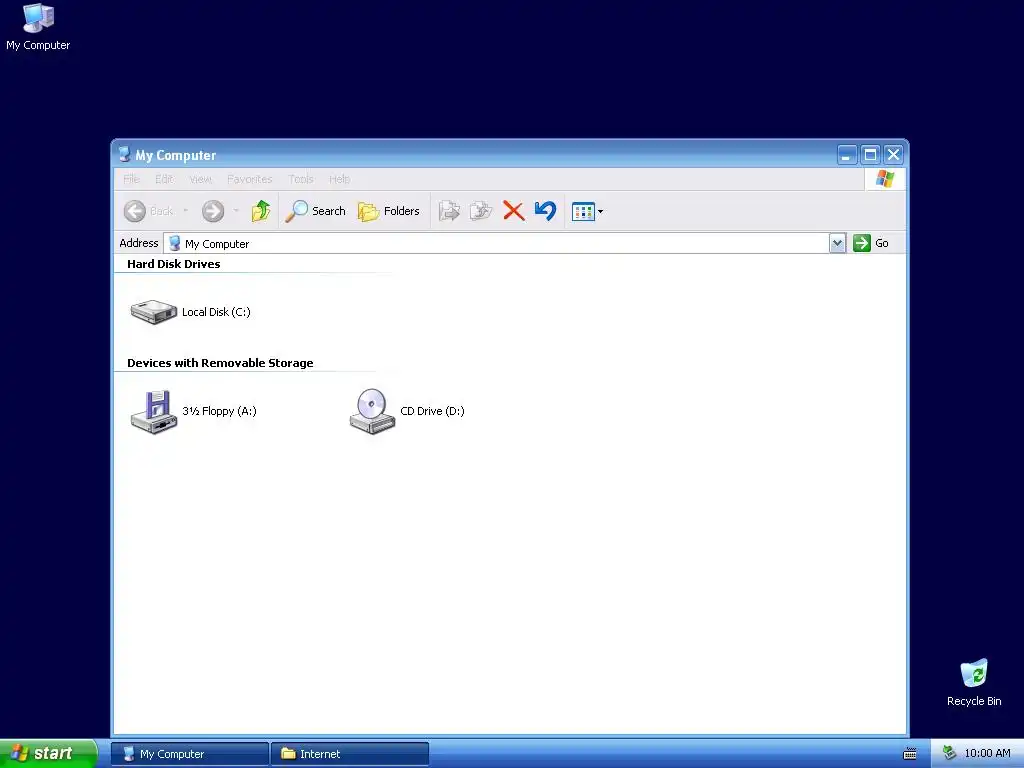
Task: Minimize the My Computer window
Action: pyautogui.click(x=847, y=155)
